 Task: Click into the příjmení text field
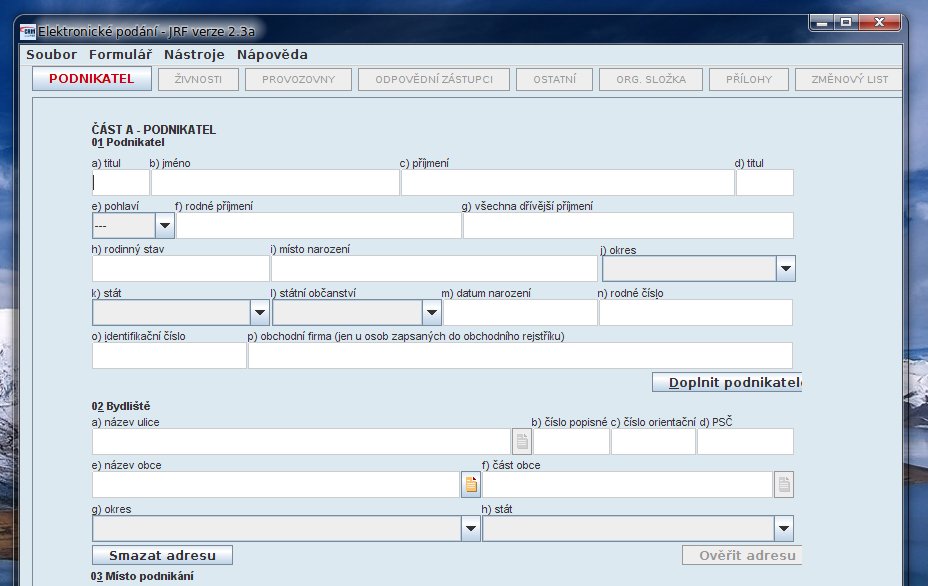click(x=567, y=183)
